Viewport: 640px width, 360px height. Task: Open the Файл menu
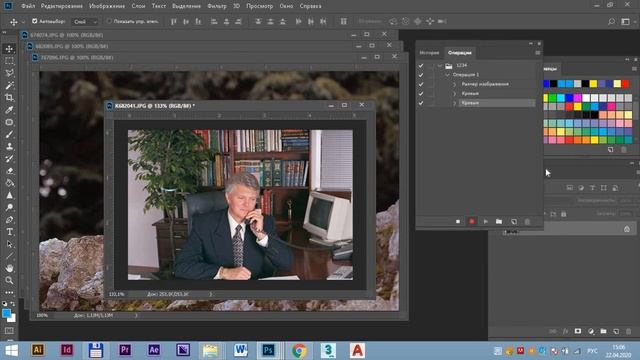tap(28, 6)
